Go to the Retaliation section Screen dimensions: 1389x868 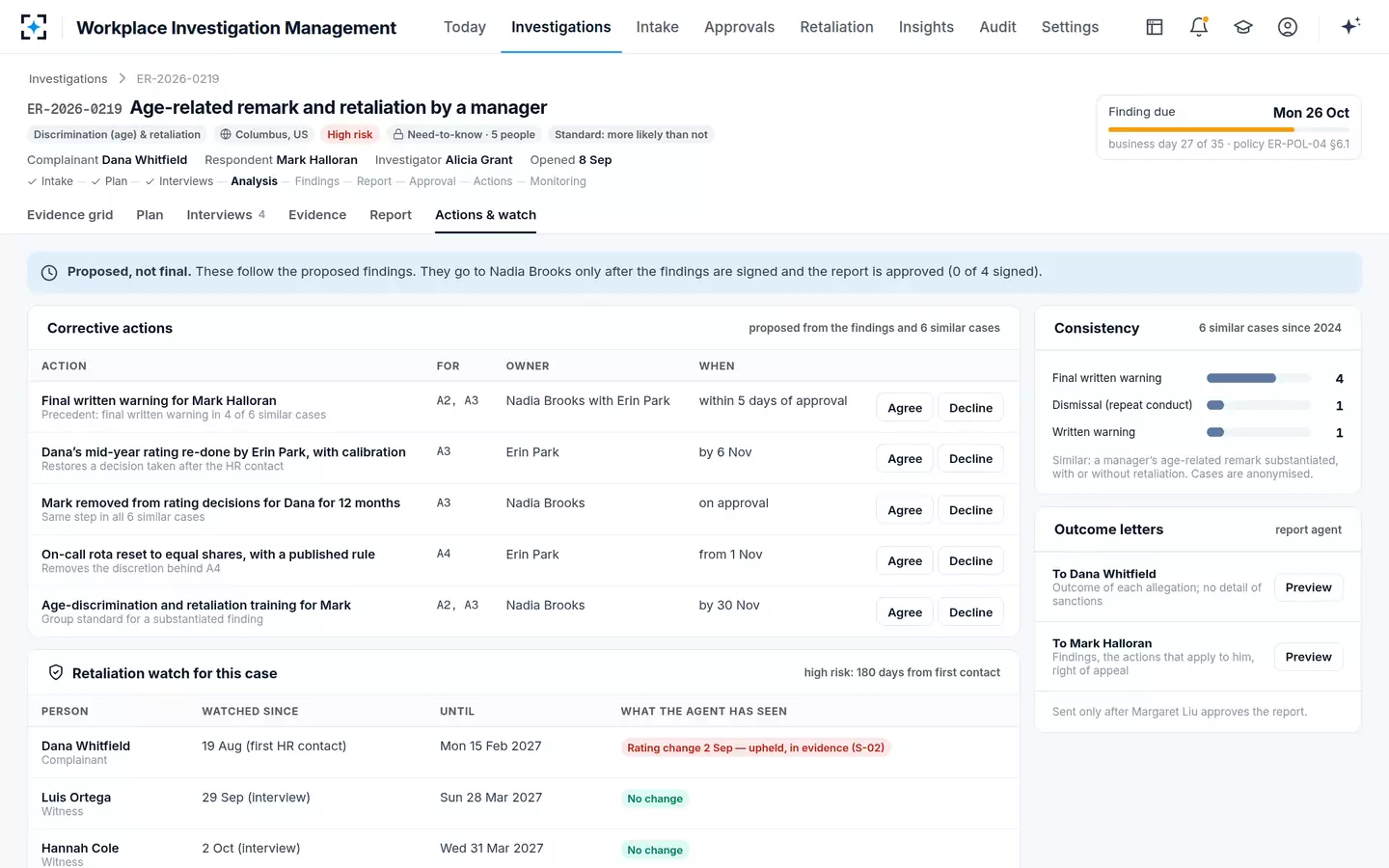click(836, 27)
